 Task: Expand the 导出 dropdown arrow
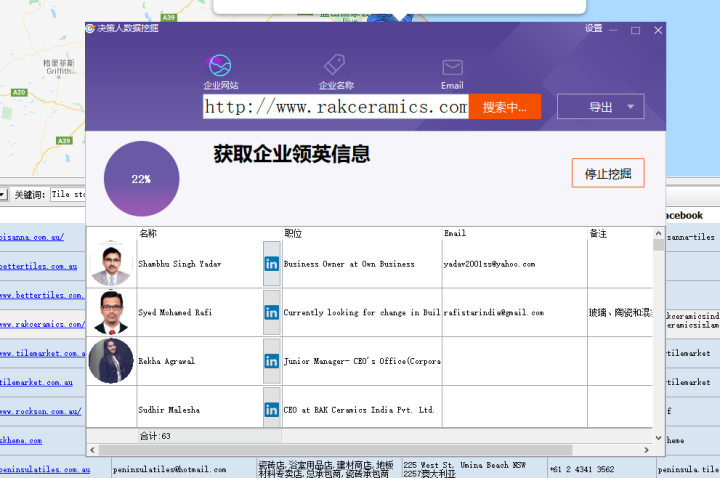click(x=630, y=107)
